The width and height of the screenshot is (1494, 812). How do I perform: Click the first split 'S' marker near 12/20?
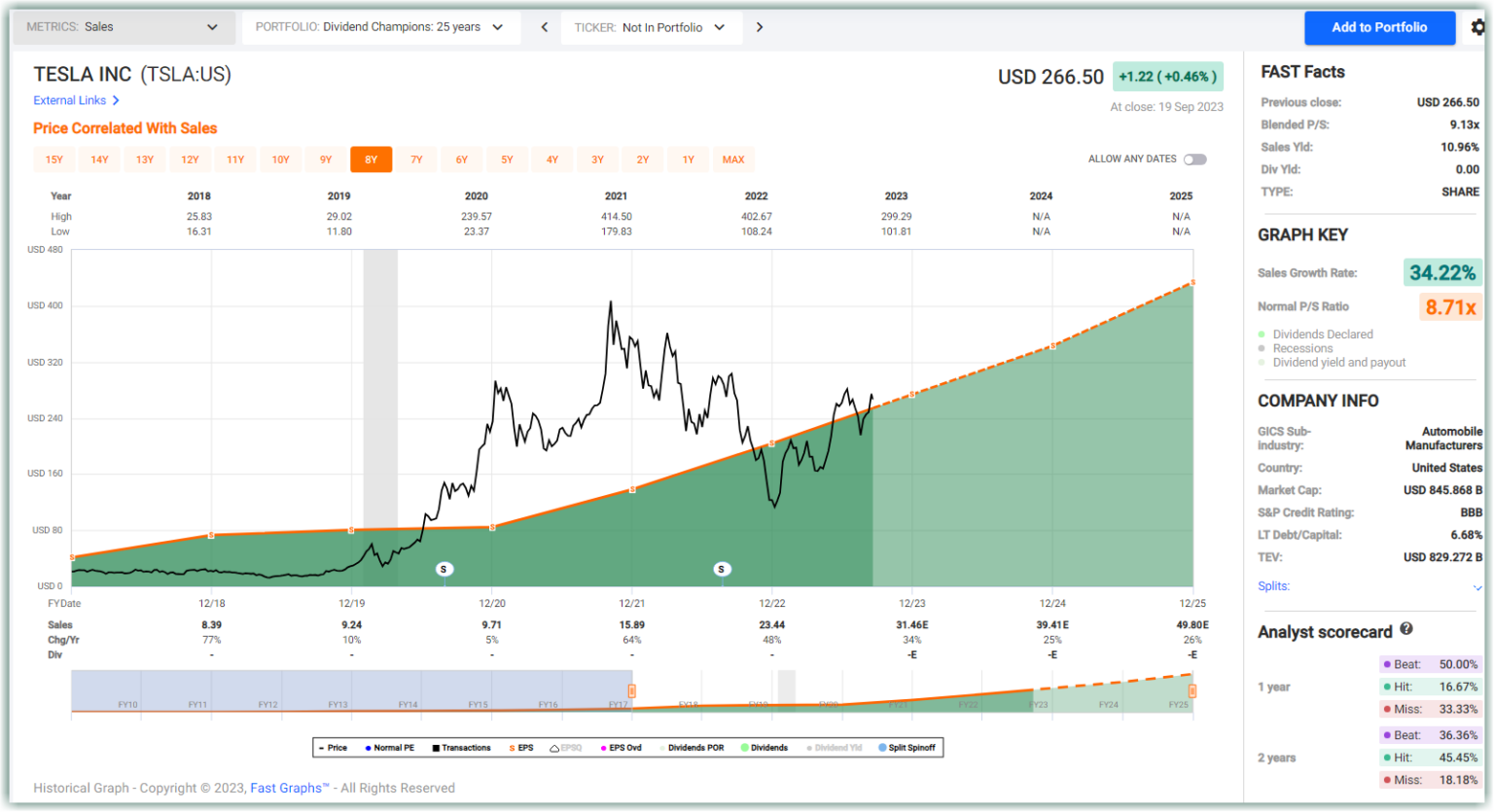click(445, 569)
